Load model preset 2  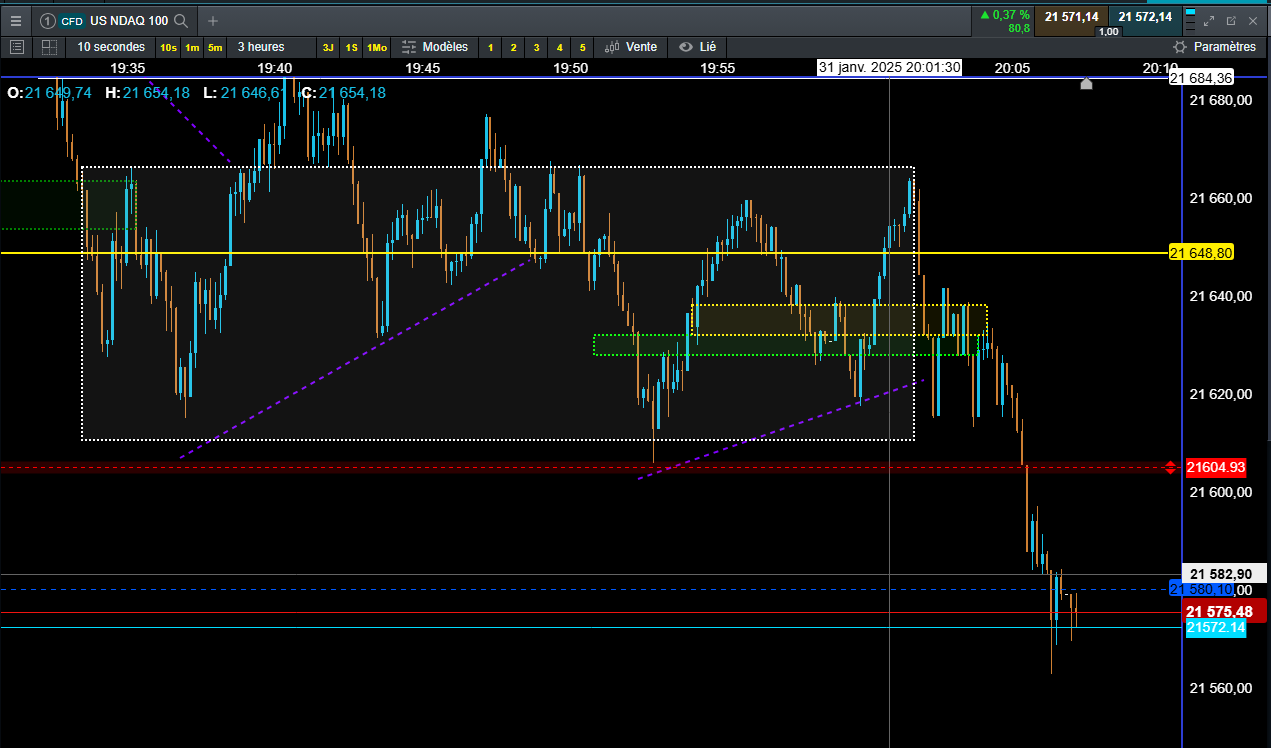point(513,47)
